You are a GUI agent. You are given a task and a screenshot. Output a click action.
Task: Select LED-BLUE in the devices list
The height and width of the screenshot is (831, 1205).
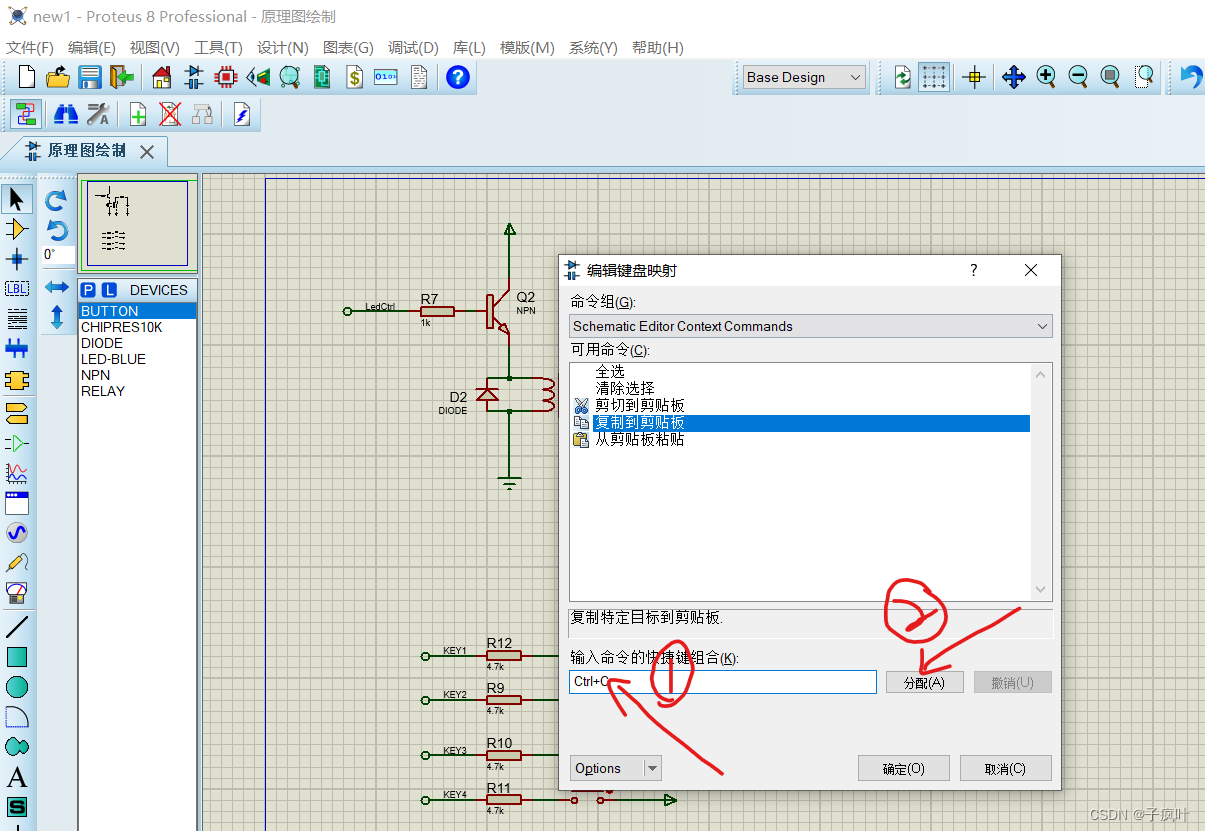tap(113, 359)
